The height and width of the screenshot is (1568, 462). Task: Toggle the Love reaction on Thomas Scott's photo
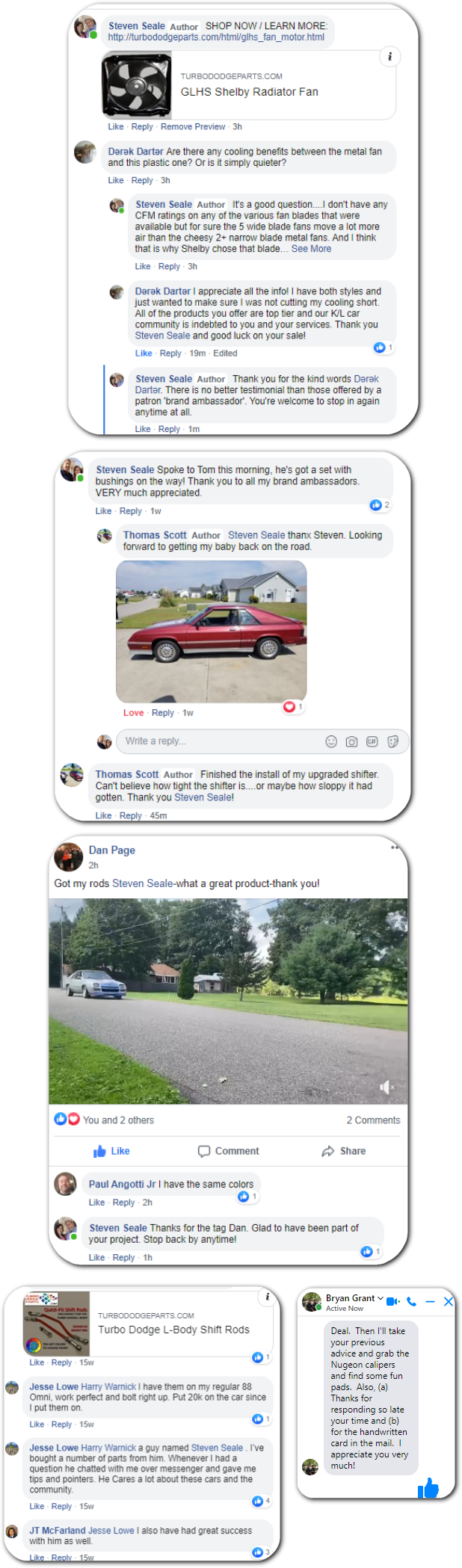pyautogui.click(x=133, y=713)
